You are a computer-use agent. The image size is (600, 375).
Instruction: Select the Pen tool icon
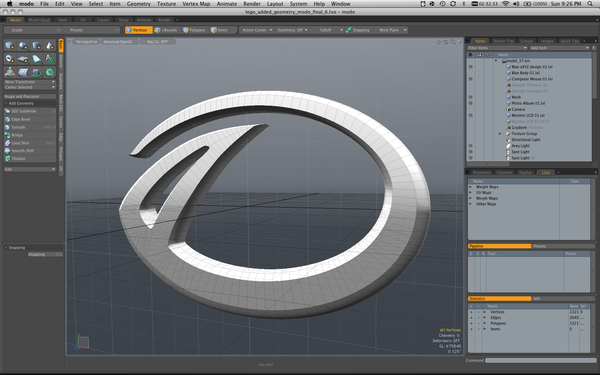tap(36, 59)
